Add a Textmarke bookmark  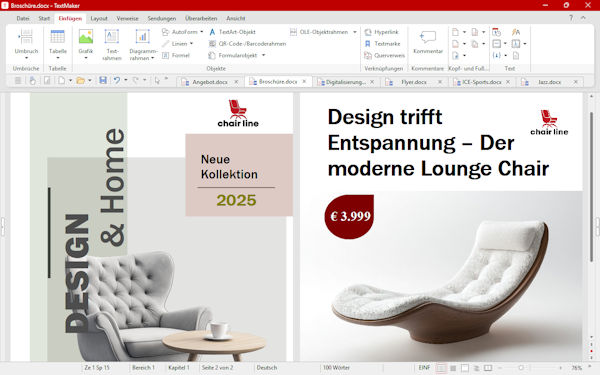[382, 44]
